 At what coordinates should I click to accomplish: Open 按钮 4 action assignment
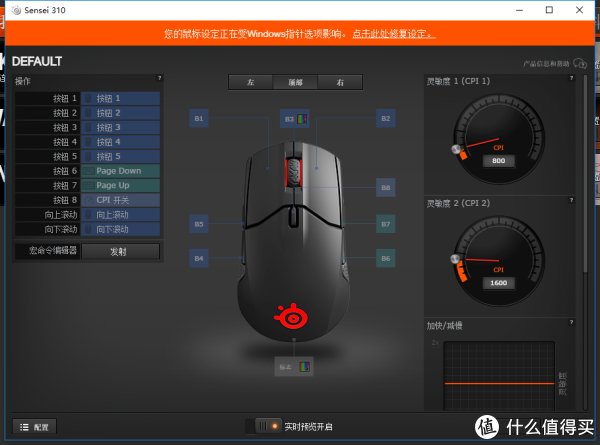pos(121,142)
